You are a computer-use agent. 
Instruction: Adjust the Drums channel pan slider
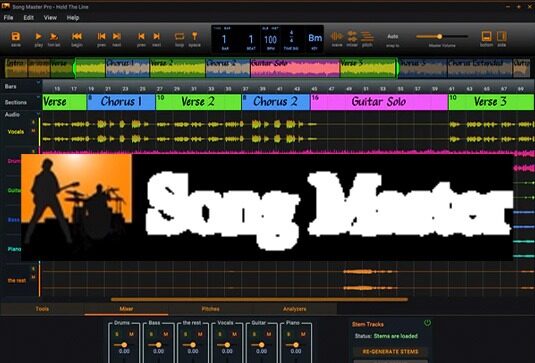point(124,345)
